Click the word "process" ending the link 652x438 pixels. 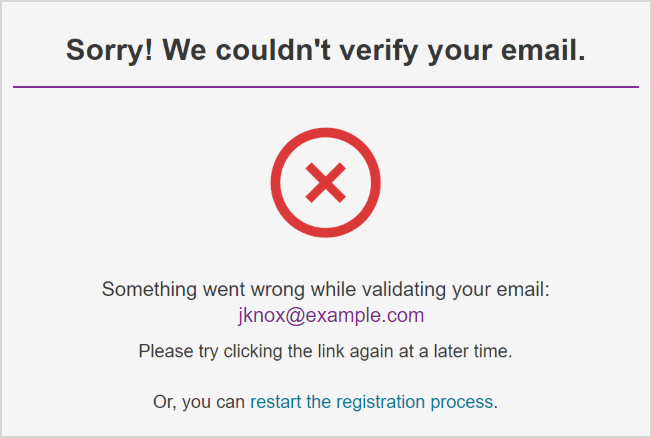pyautogui.click(x=463, y=402)
